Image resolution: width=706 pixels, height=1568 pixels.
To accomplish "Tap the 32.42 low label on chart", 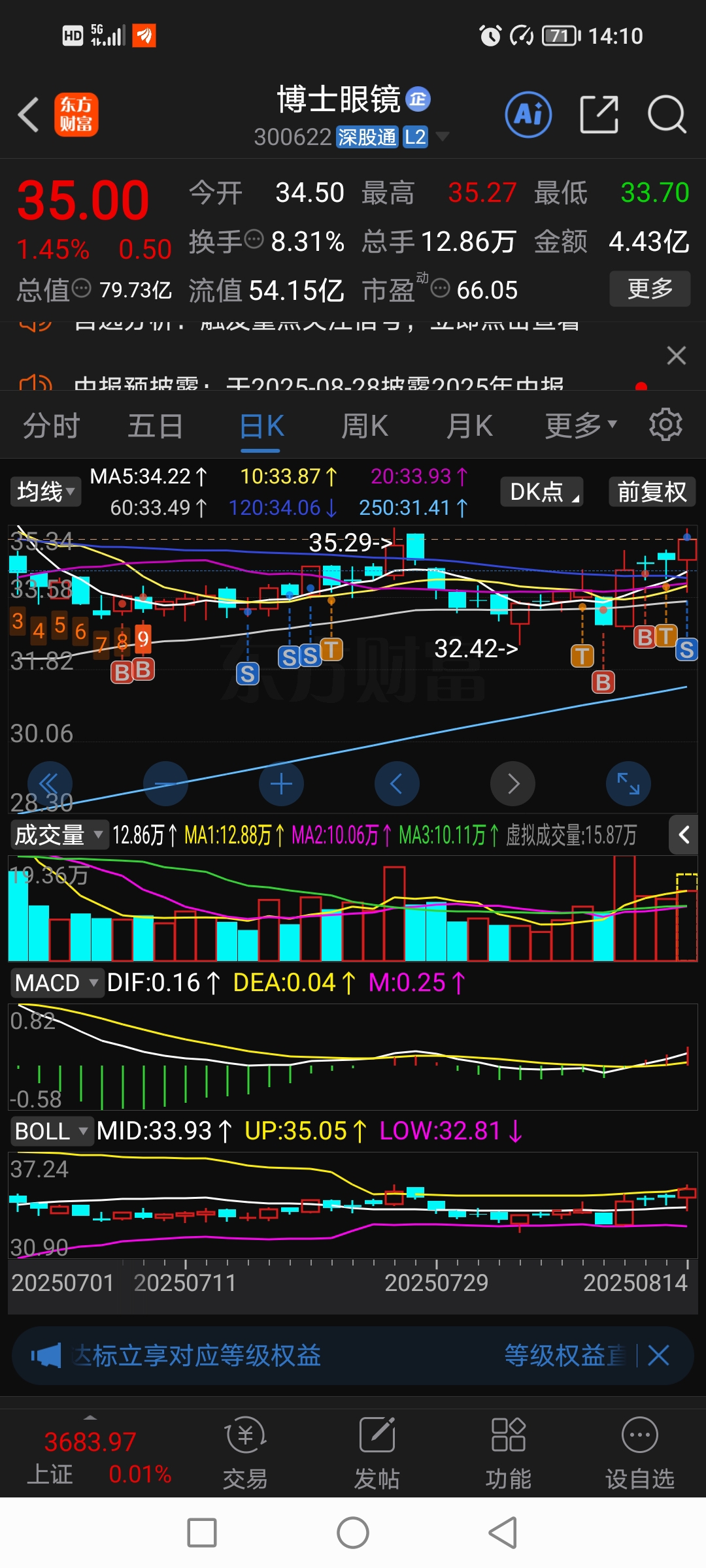I will [476, 648].
